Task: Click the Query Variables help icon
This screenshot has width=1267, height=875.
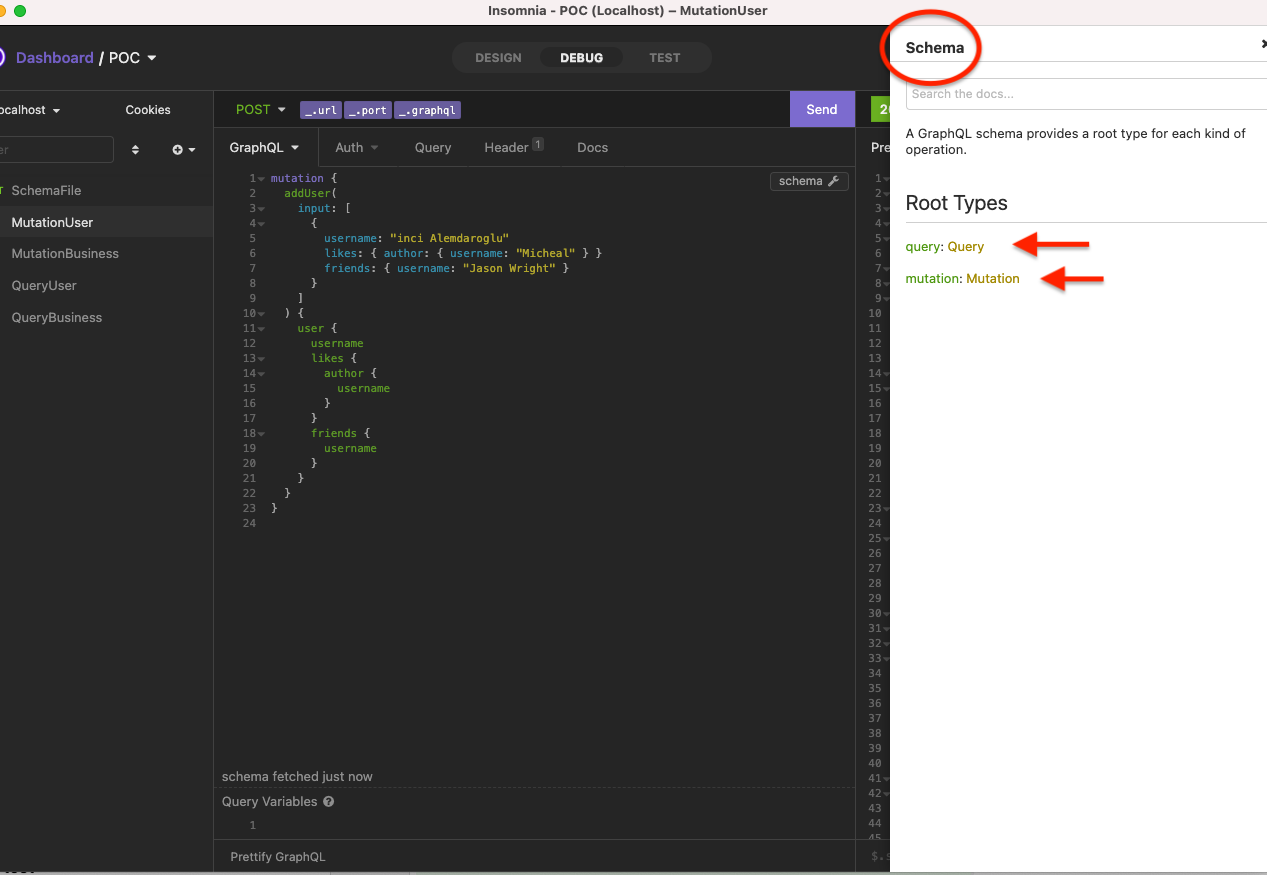Action: pyautogui.click(x=329, y=801)
